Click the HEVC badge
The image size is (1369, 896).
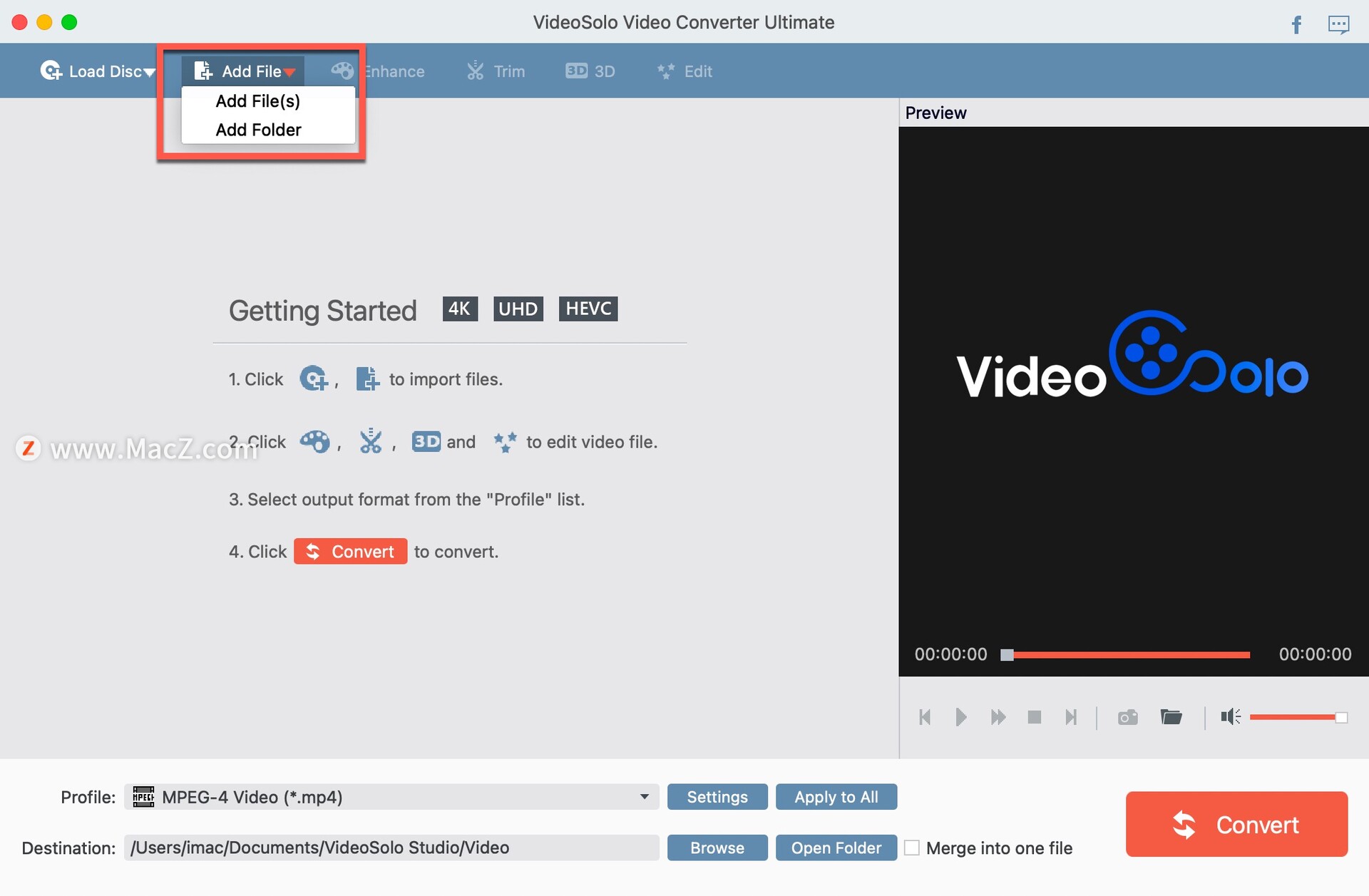coord(588,309)
